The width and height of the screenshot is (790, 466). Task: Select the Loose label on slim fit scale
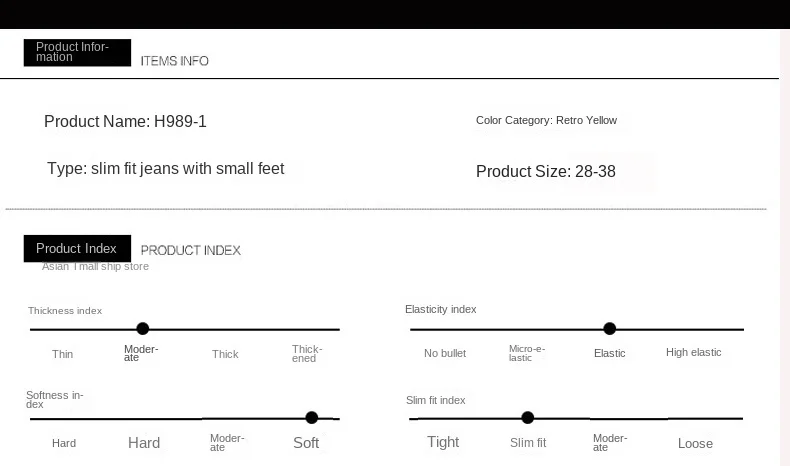click(695, 443)
